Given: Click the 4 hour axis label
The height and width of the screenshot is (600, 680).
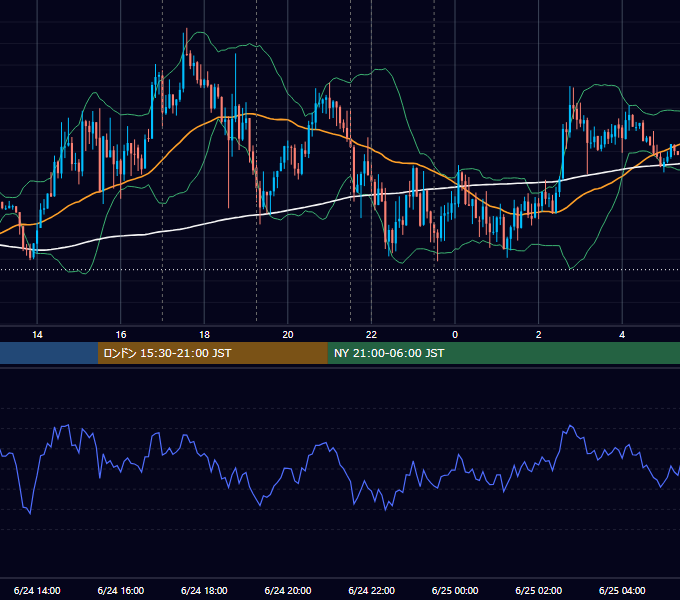Looking at the screenshot, I should [622, 335].
